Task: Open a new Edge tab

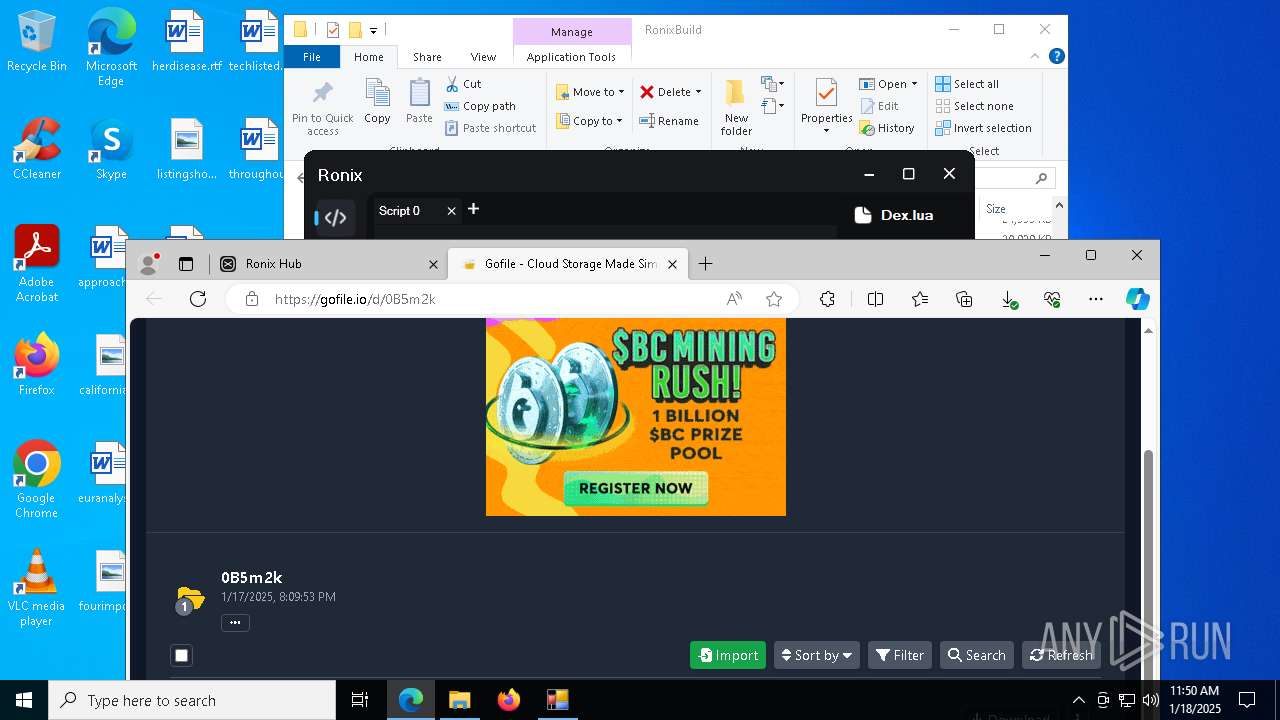Action: tap(705, 264)
